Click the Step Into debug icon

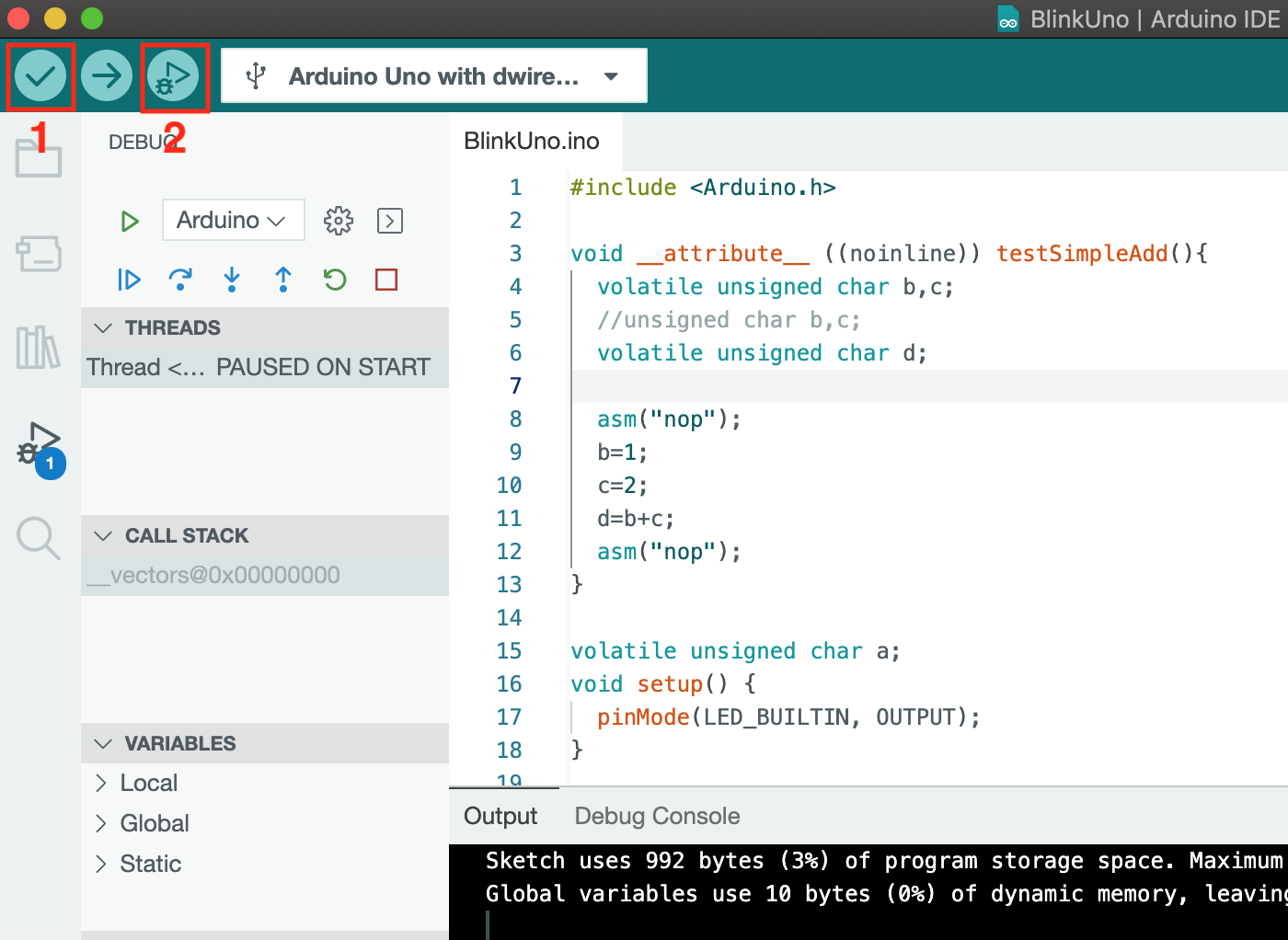[232, 280]
